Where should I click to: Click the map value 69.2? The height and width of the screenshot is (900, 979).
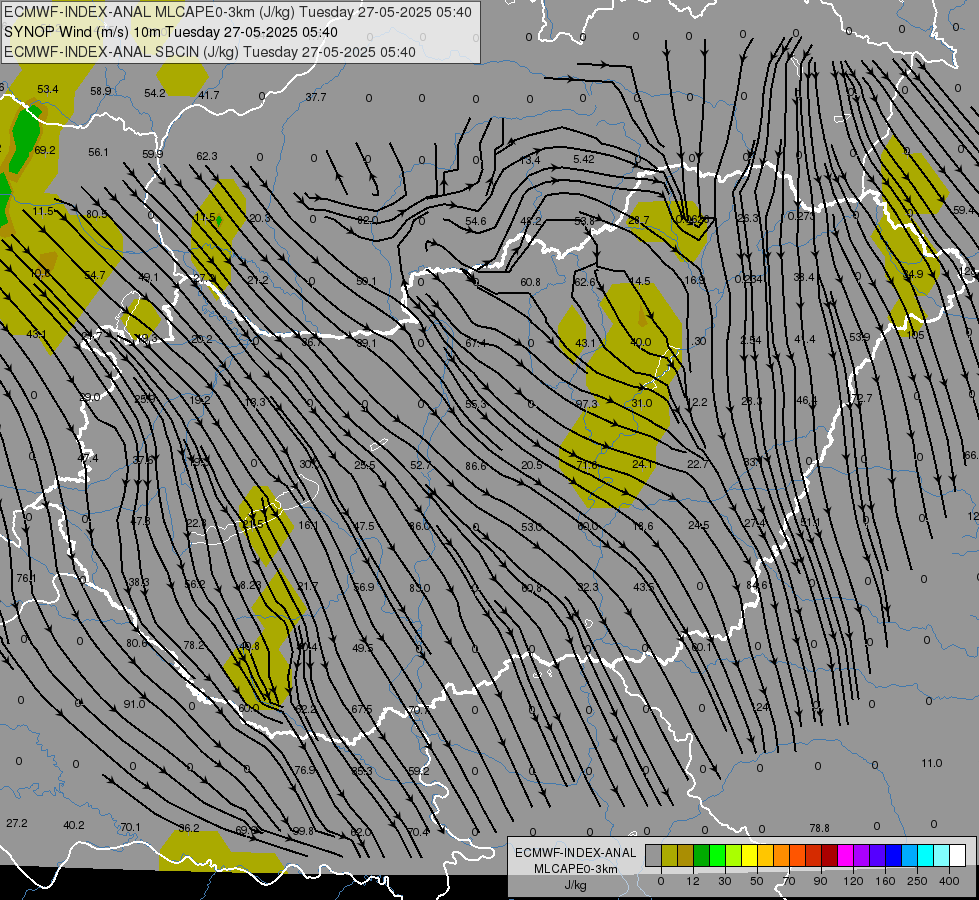click(x=45, y=150)
